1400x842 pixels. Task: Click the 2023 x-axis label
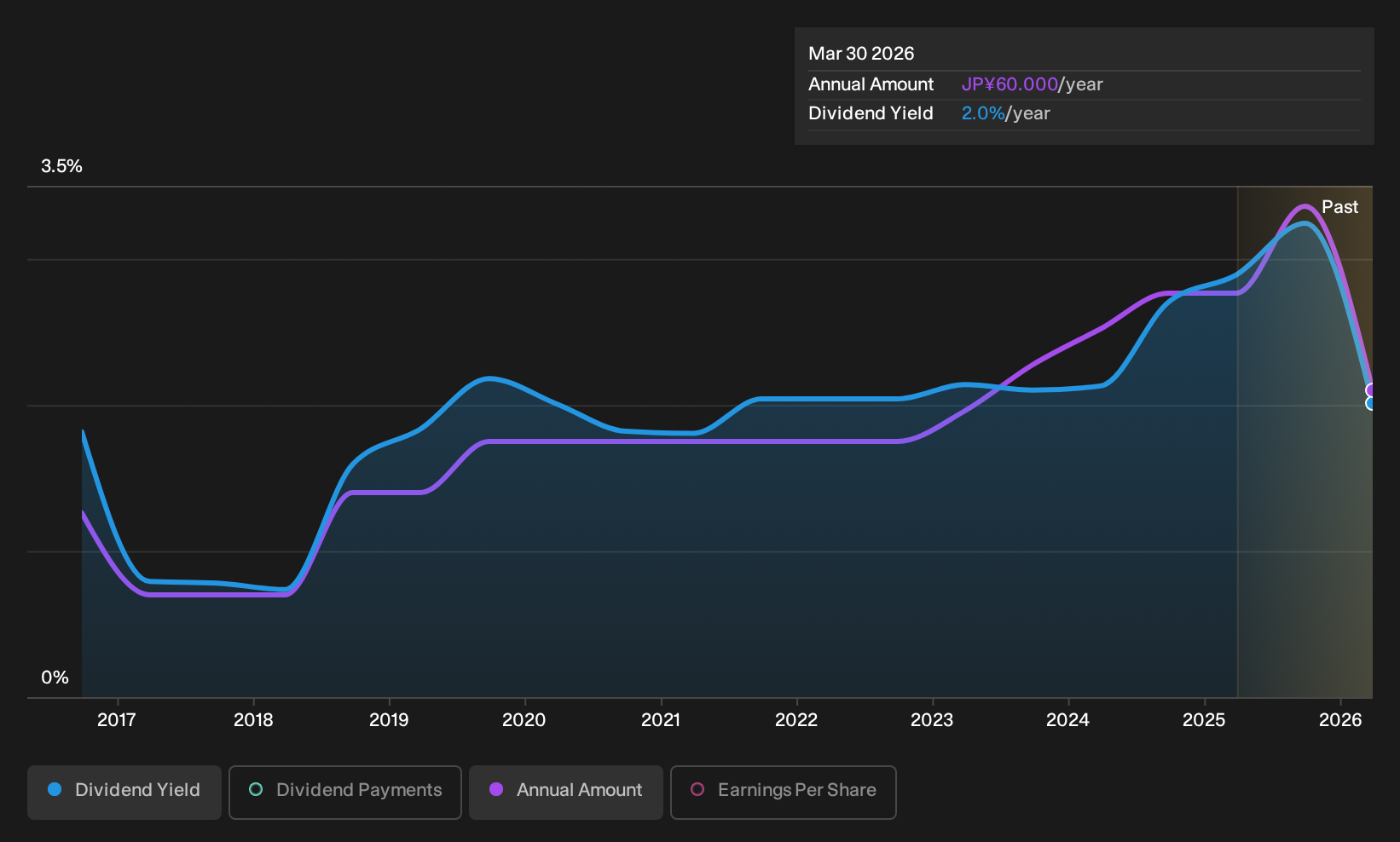point(932,720)
